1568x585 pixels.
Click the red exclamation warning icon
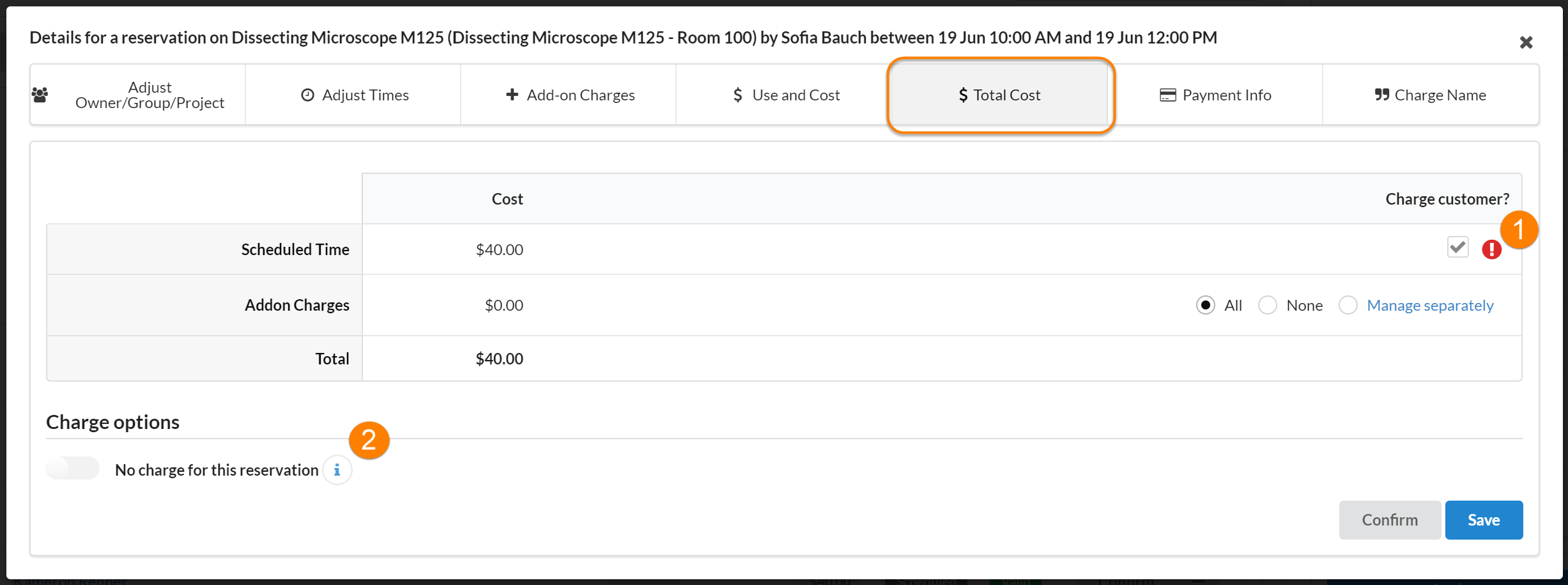(x=1491, y=249)
